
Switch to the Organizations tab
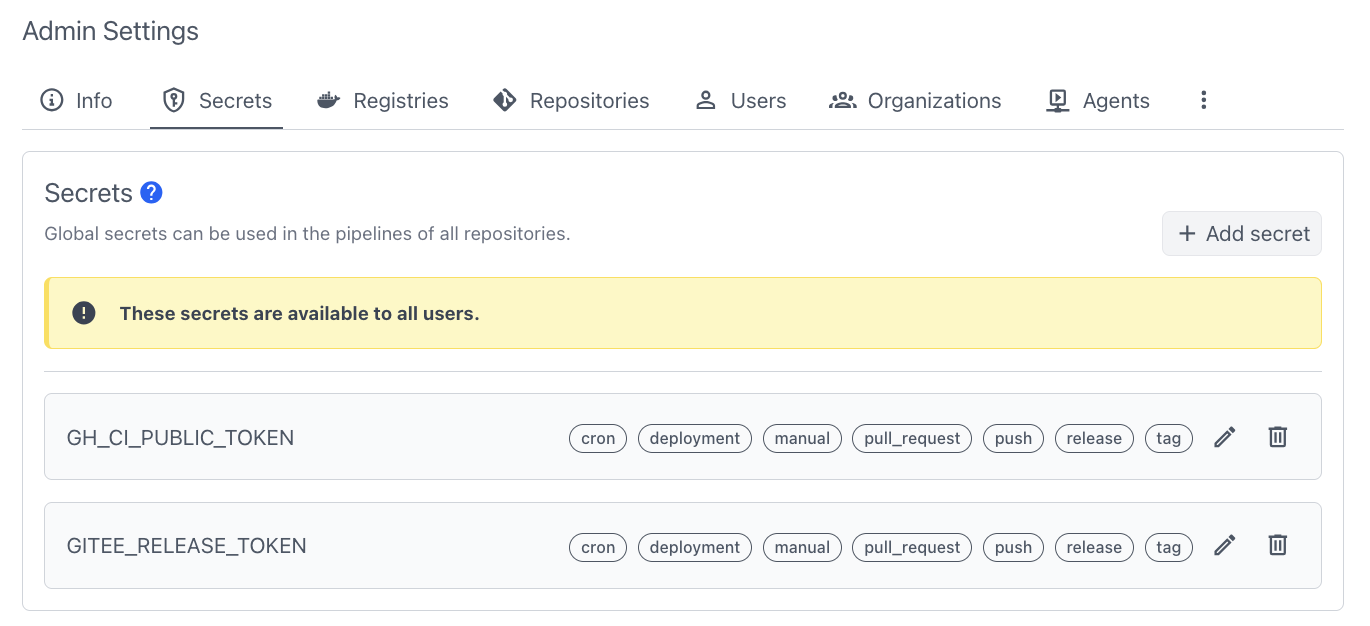pyautogui.click(x=915, y=100)
